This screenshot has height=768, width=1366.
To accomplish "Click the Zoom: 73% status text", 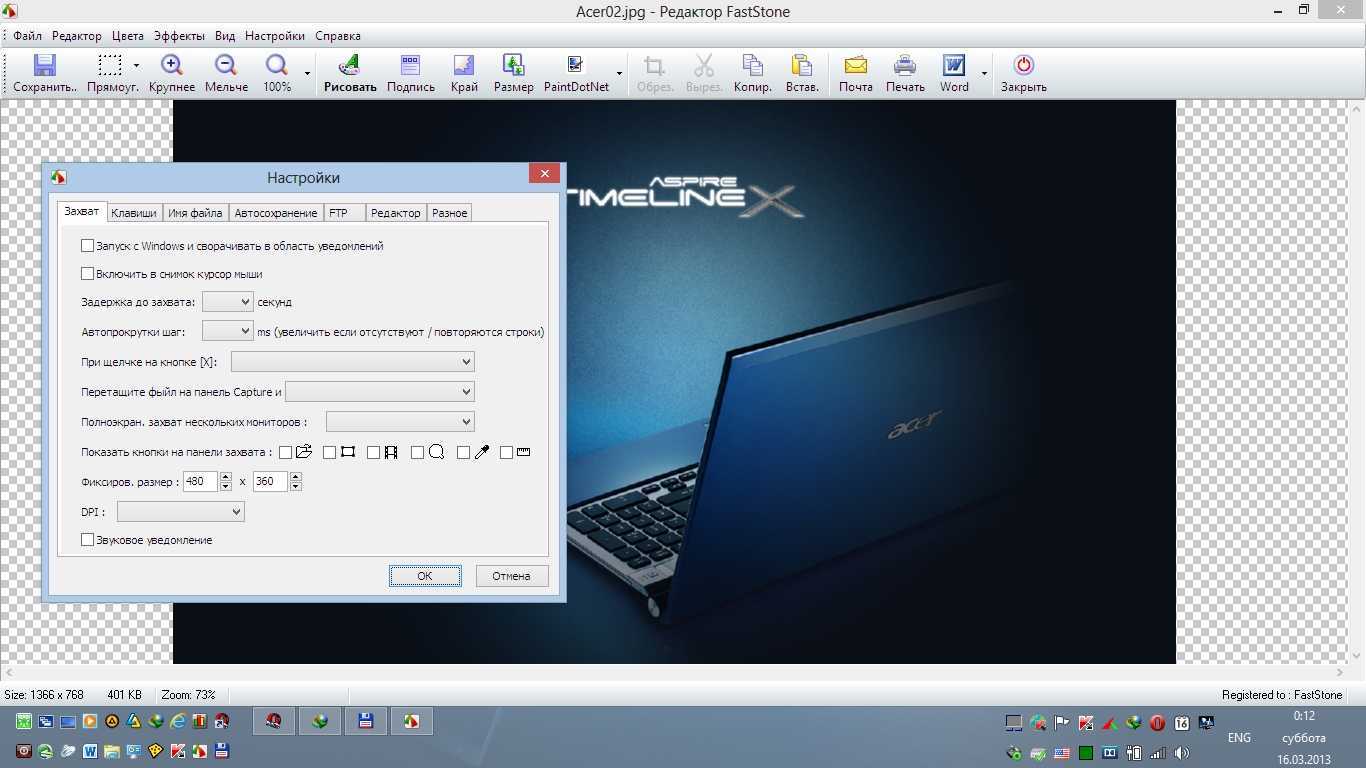I will 189,694.
